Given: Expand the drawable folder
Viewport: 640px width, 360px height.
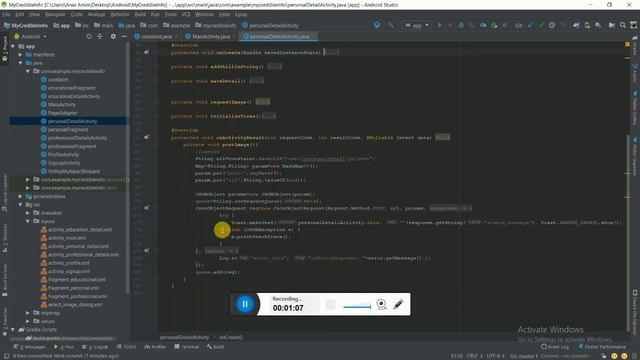Looking at the screenshot, I should coord(28,213).
